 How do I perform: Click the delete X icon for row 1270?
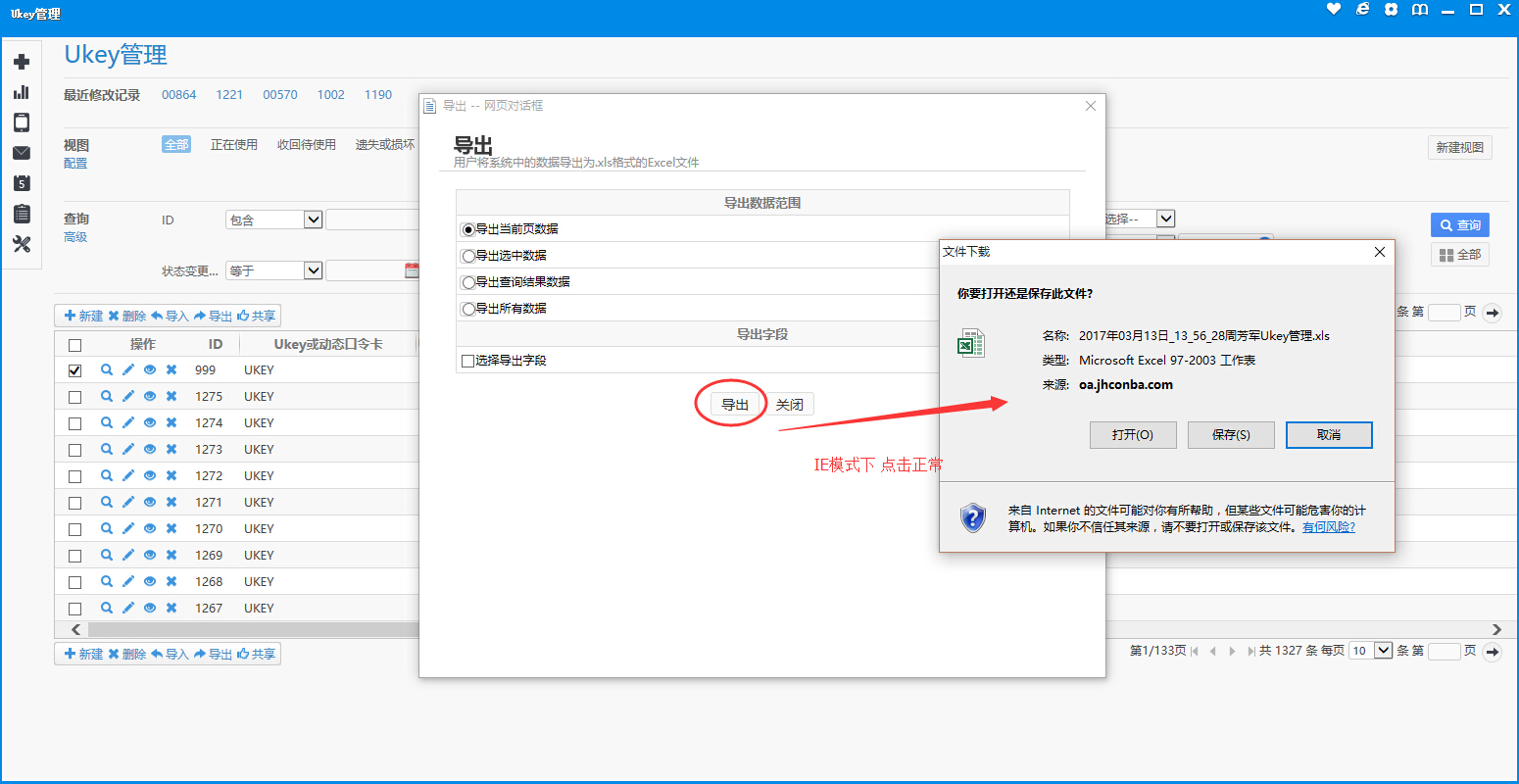click(x=171, y=529)
